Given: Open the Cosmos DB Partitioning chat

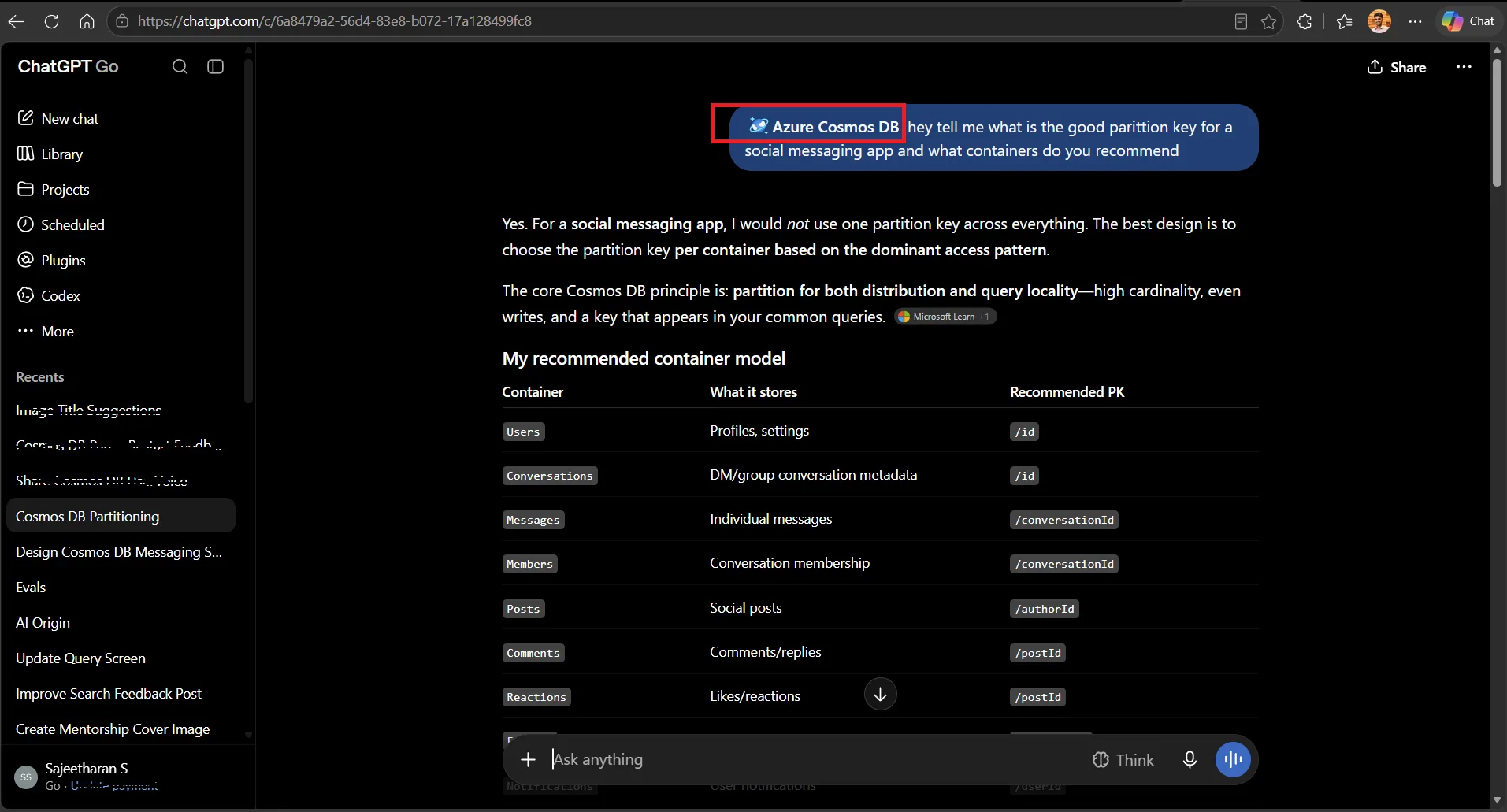Looking at the screenshot, I should click(x=121, y=516).
